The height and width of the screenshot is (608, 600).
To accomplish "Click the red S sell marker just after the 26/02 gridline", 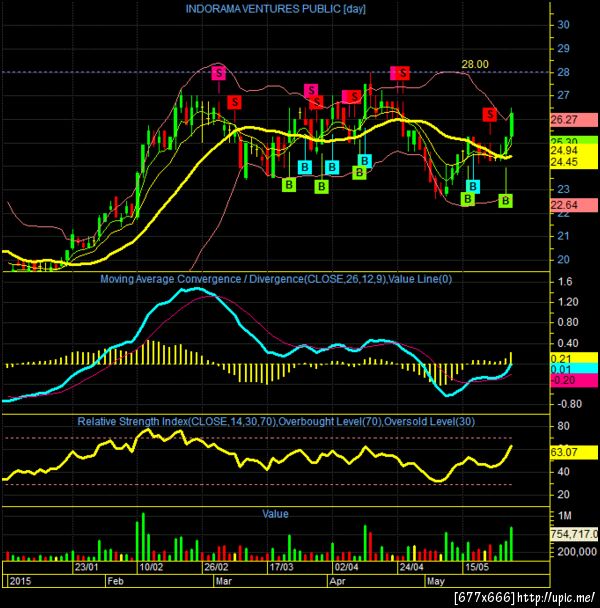I will point(234,102).
